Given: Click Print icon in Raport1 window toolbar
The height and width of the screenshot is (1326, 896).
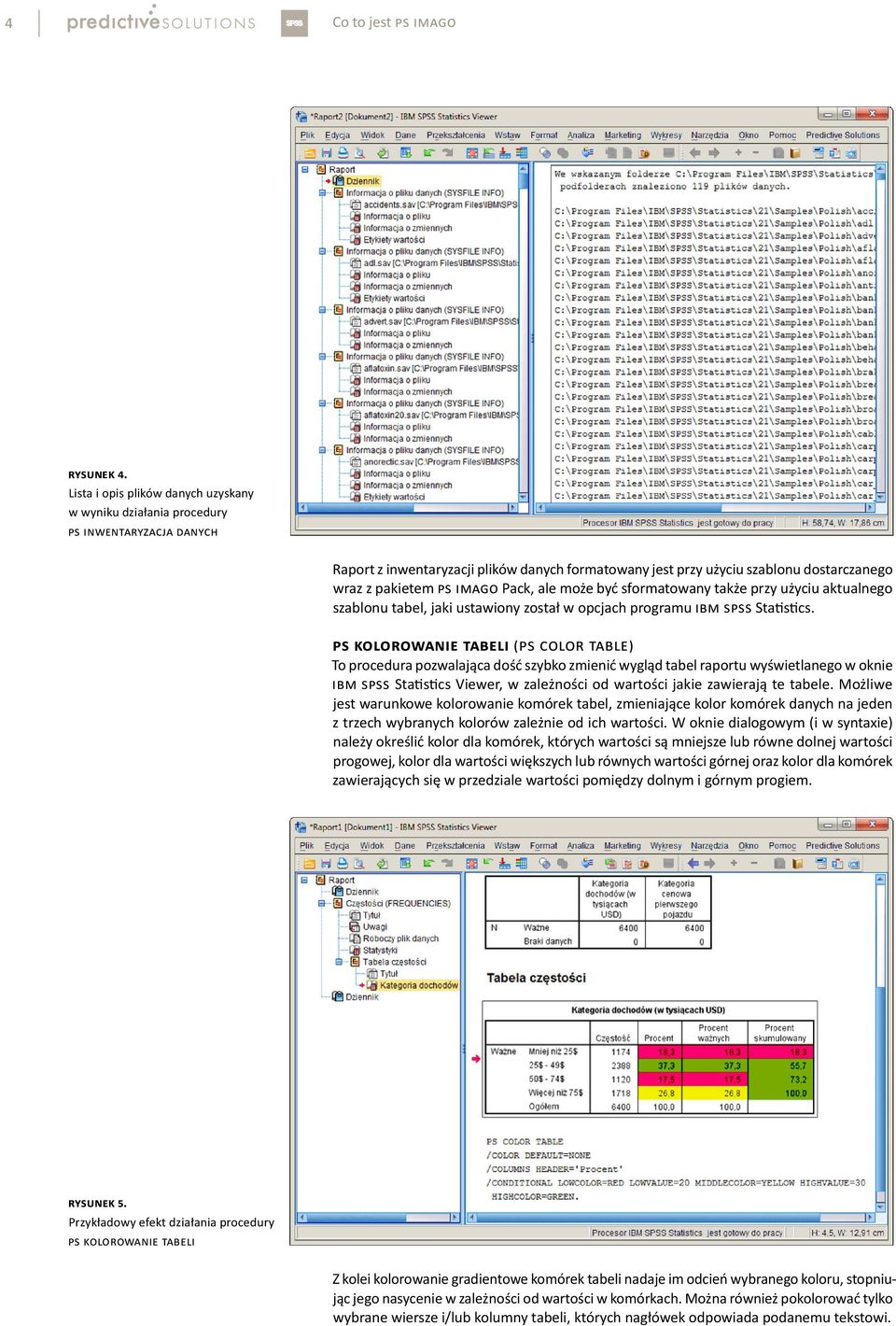Looking at the screenshot, I should pos(343,863).
